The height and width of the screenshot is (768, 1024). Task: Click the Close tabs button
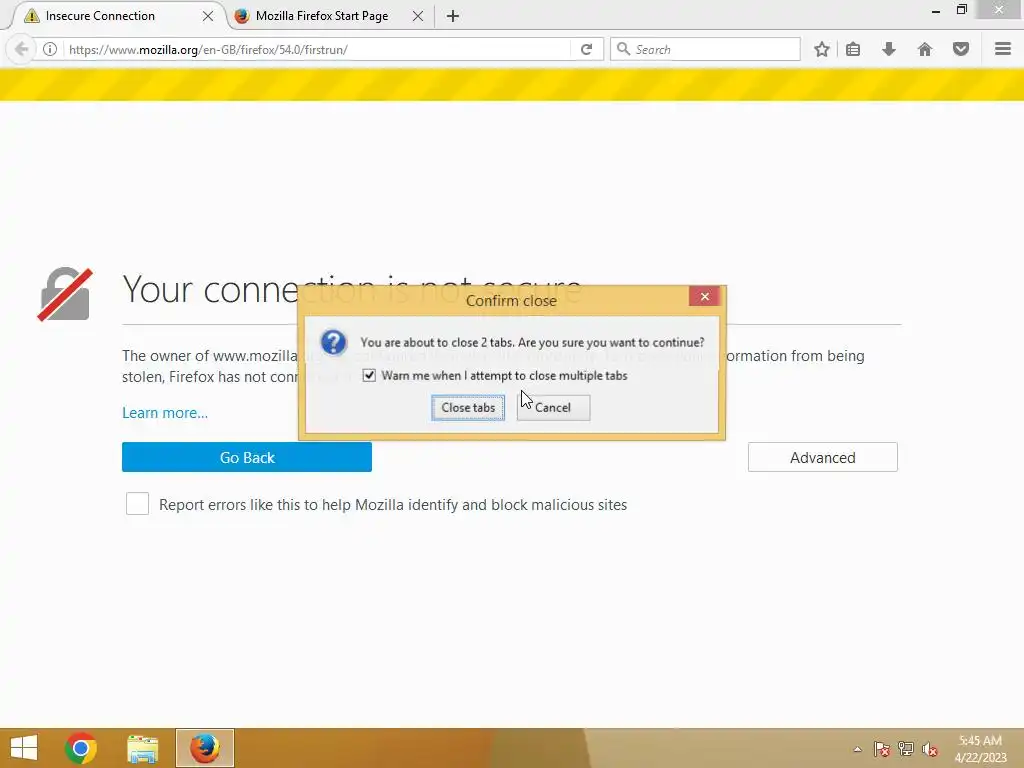pos(468,408)
